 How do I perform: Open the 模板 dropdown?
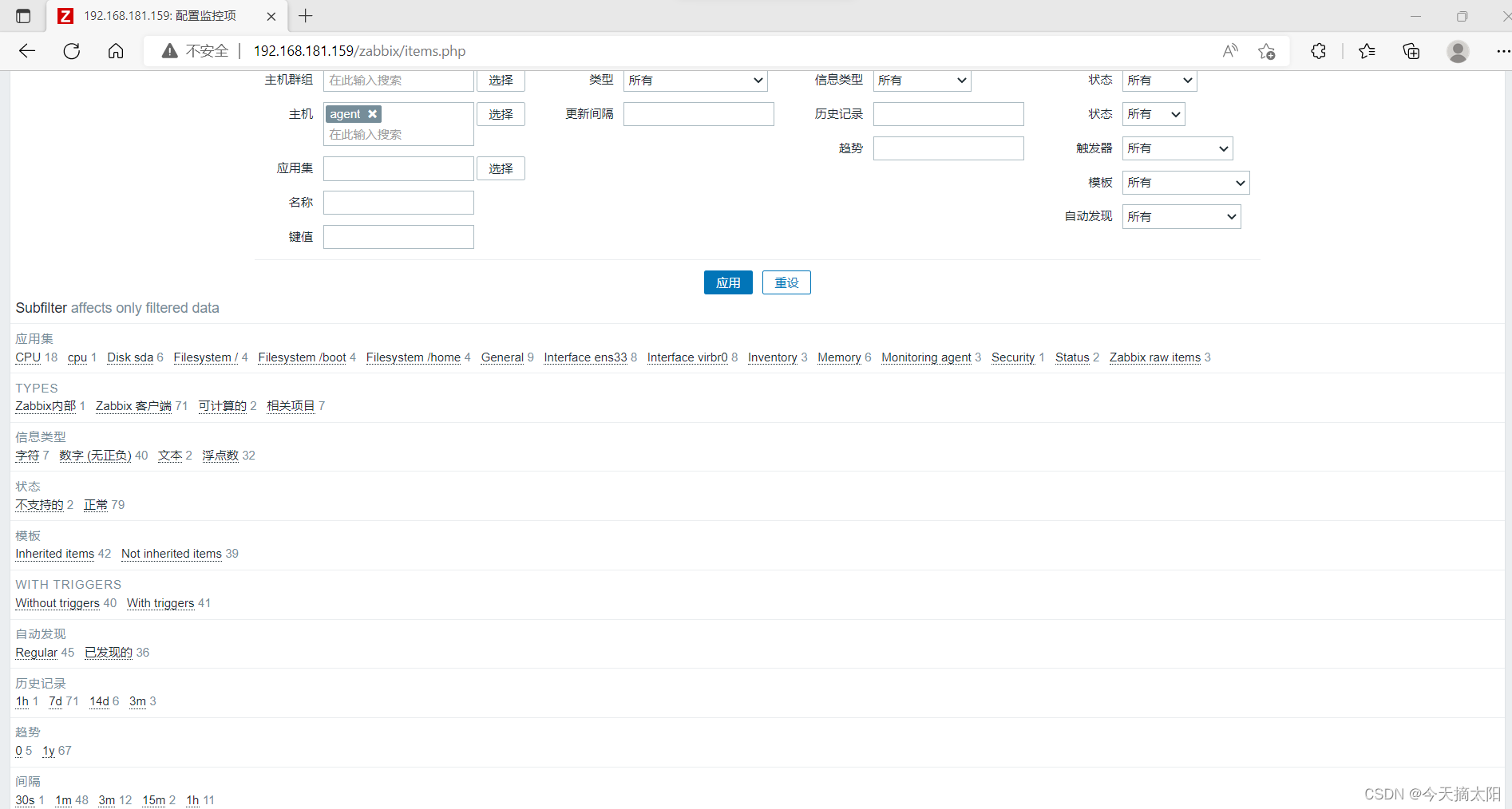1185,183
